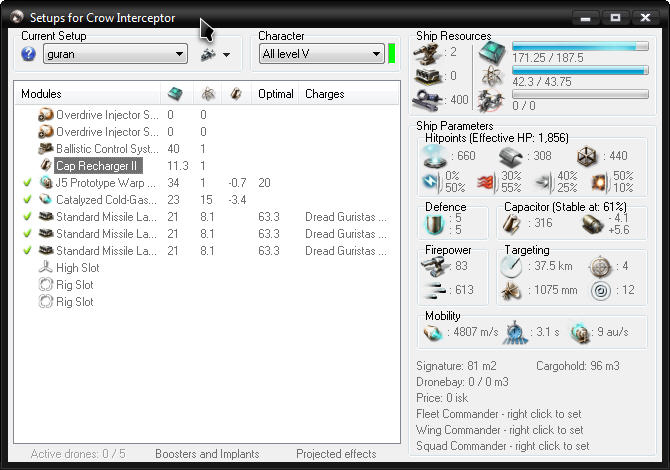This screenshot has width=670, height=470.
Task: Open the All level V character dropdown
Action: click(x=321, y=54)
